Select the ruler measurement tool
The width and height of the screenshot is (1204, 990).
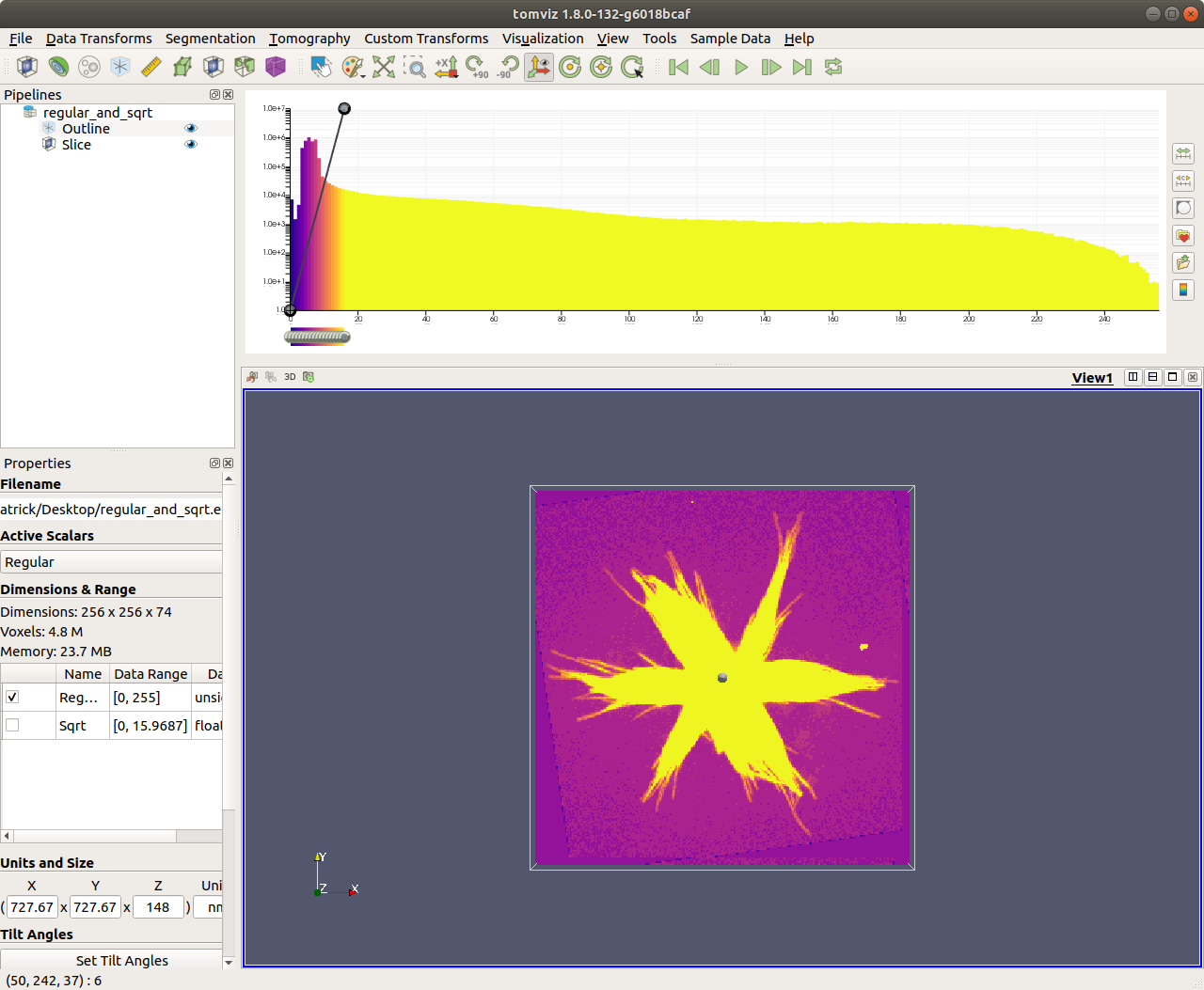pos(150,67)
